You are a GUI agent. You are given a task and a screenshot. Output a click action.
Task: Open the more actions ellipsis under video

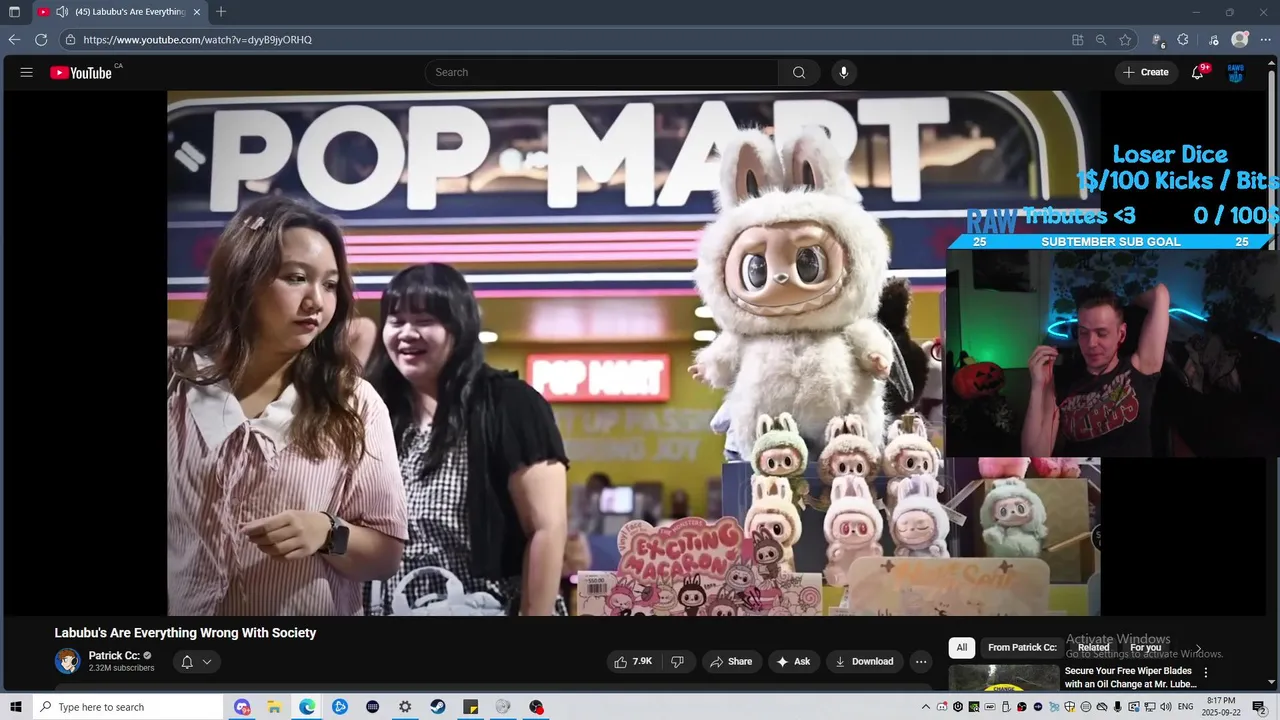click(x=921, y=661)
